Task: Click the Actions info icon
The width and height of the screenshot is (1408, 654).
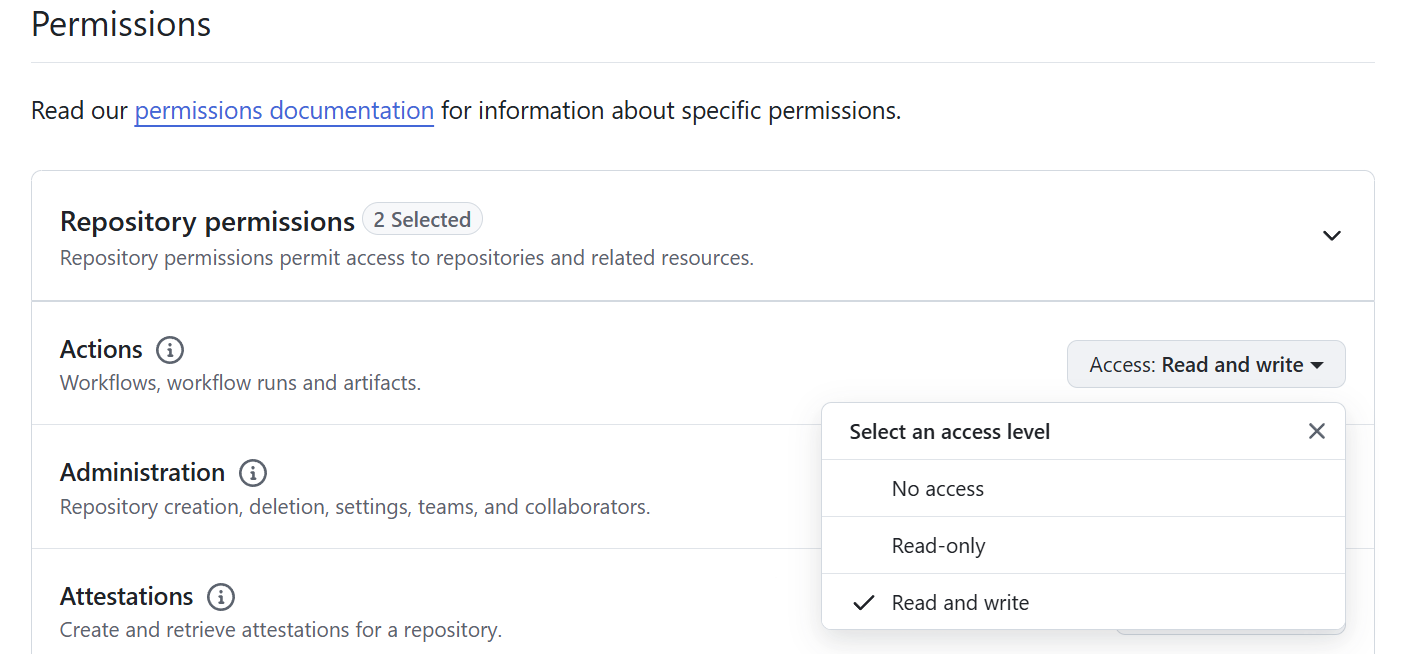Action: pyautogui.click(x=170, y=350)
